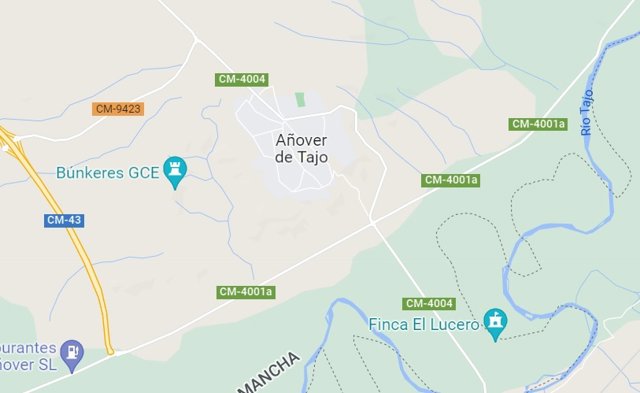Click the Finca El Lucero landmark pin
This screenshot has height=393, width=640.
tap(495, 324)
